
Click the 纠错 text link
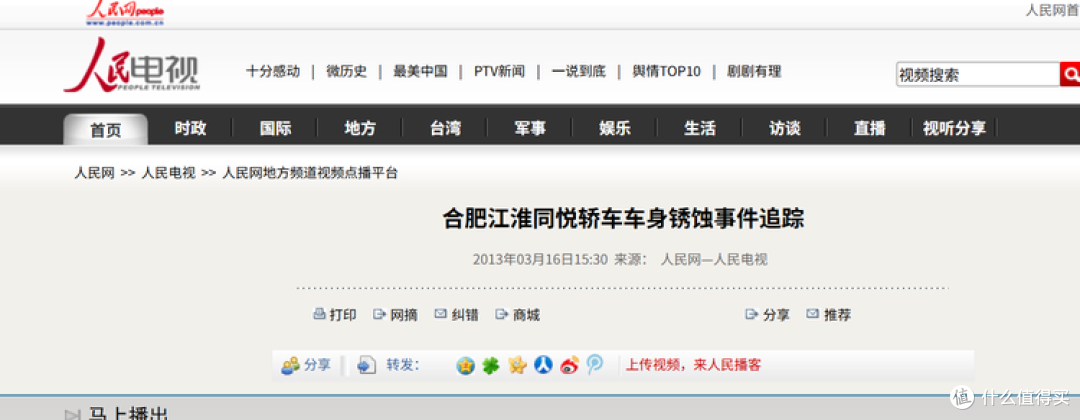466,315
